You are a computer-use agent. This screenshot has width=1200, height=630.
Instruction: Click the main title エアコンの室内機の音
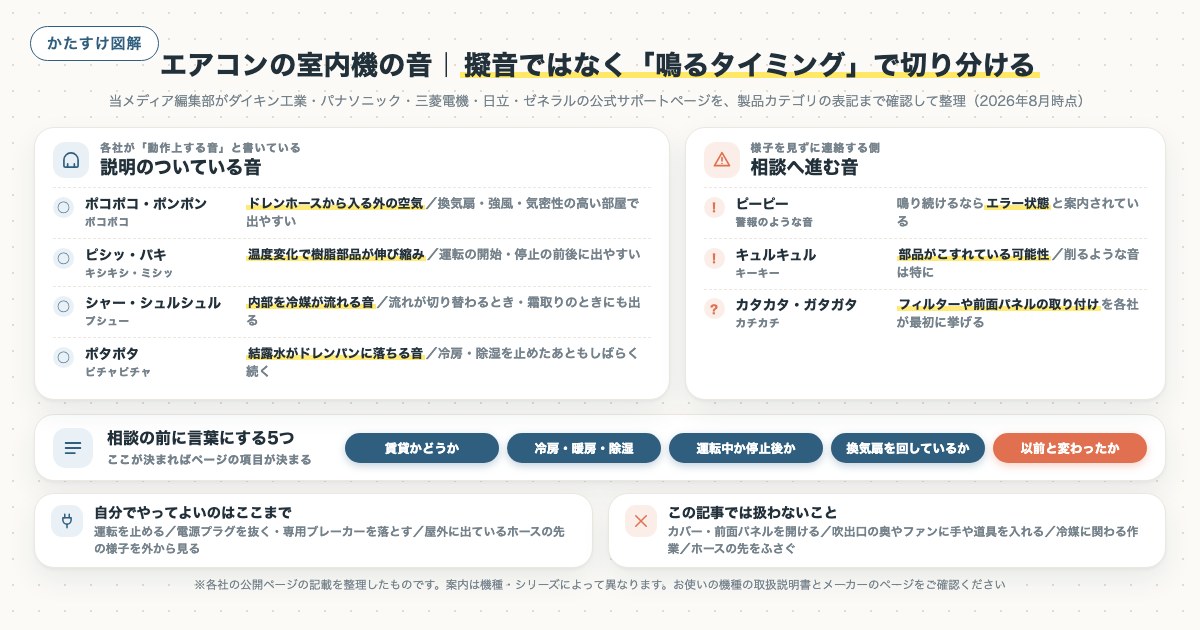click(297, 66)
